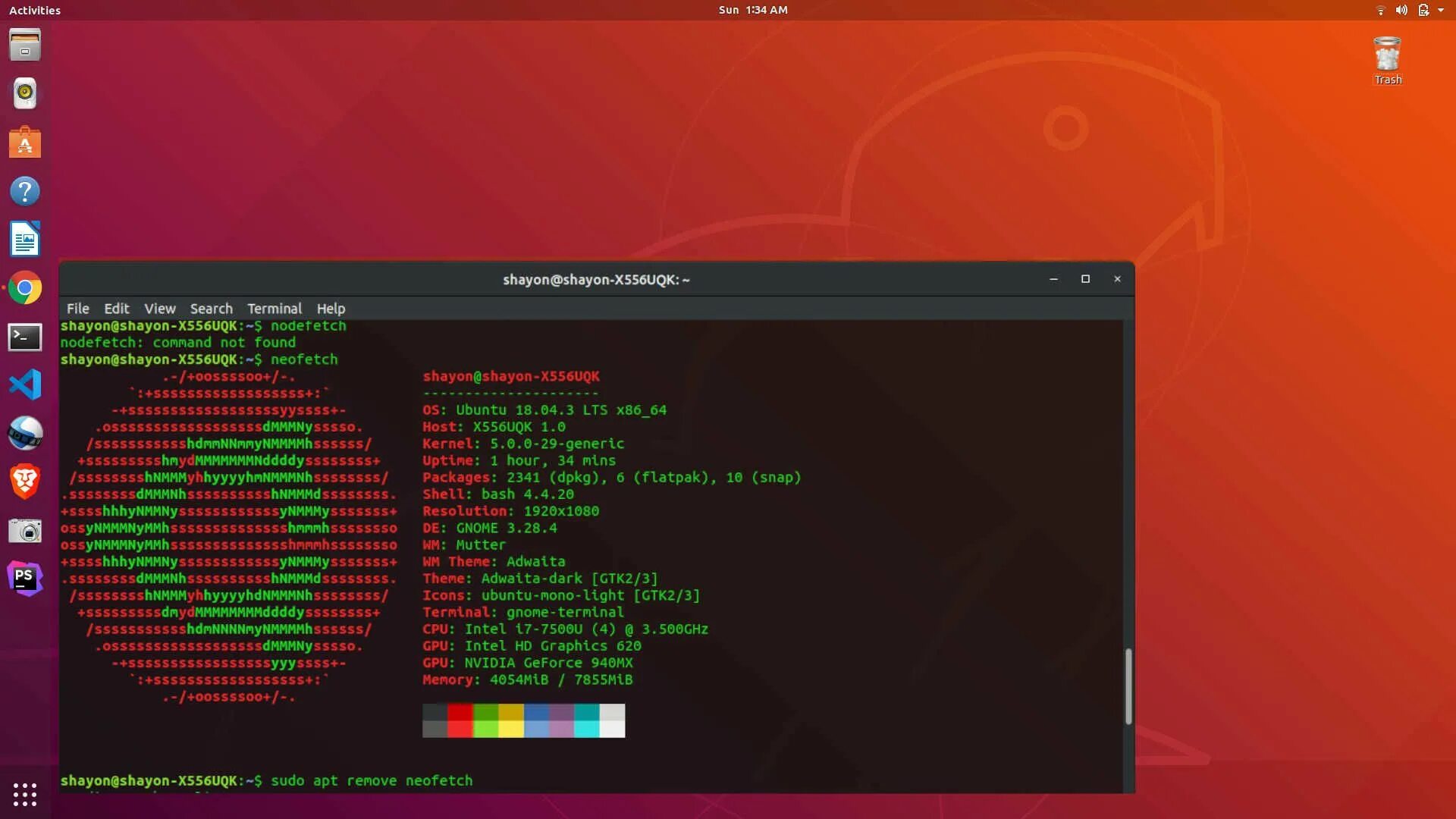
Task: Open Visual Studio Code dock icon
Action: pos(25,384)
